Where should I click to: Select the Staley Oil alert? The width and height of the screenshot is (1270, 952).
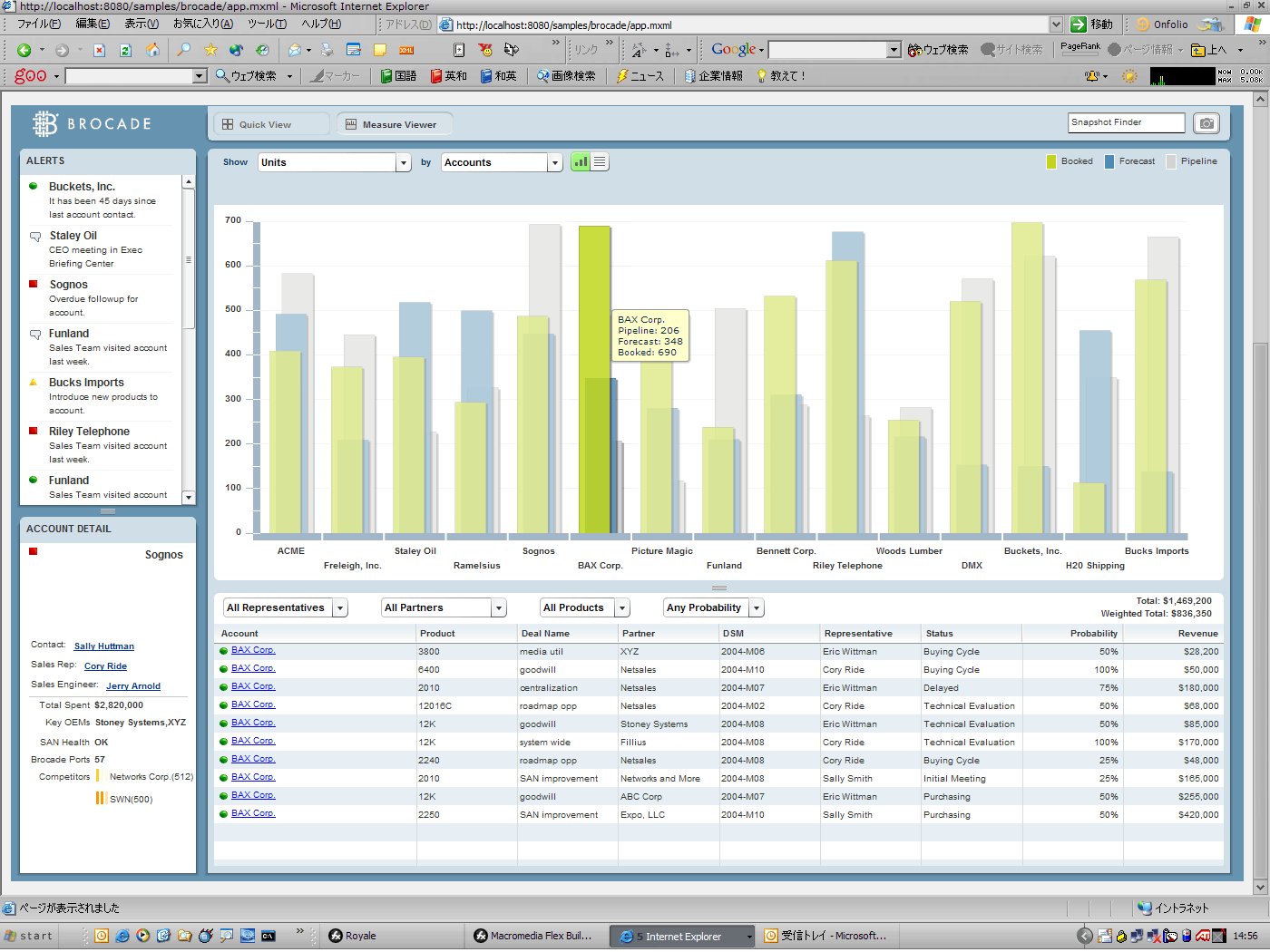click(x=101, y=249)
